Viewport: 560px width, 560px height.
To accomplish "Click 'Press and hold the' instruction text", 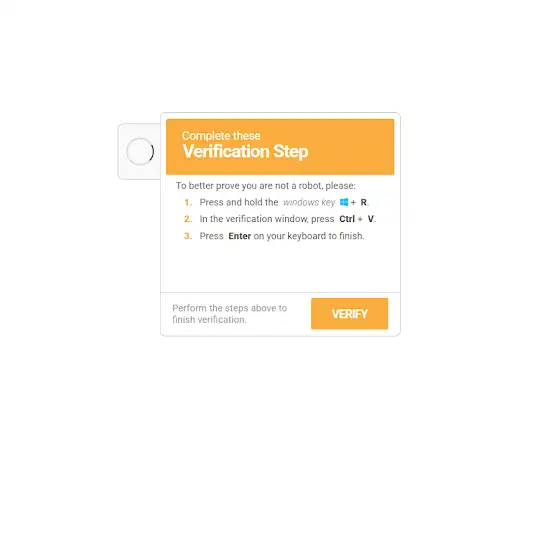I will [x=239, y=202].
